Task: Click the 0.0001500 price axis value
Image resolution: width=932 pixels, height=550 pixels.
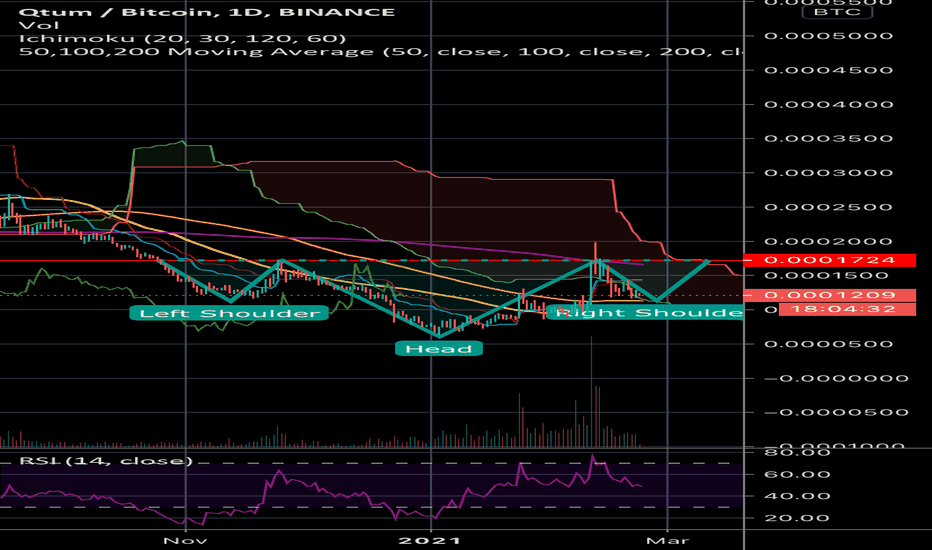Action: 826,275
